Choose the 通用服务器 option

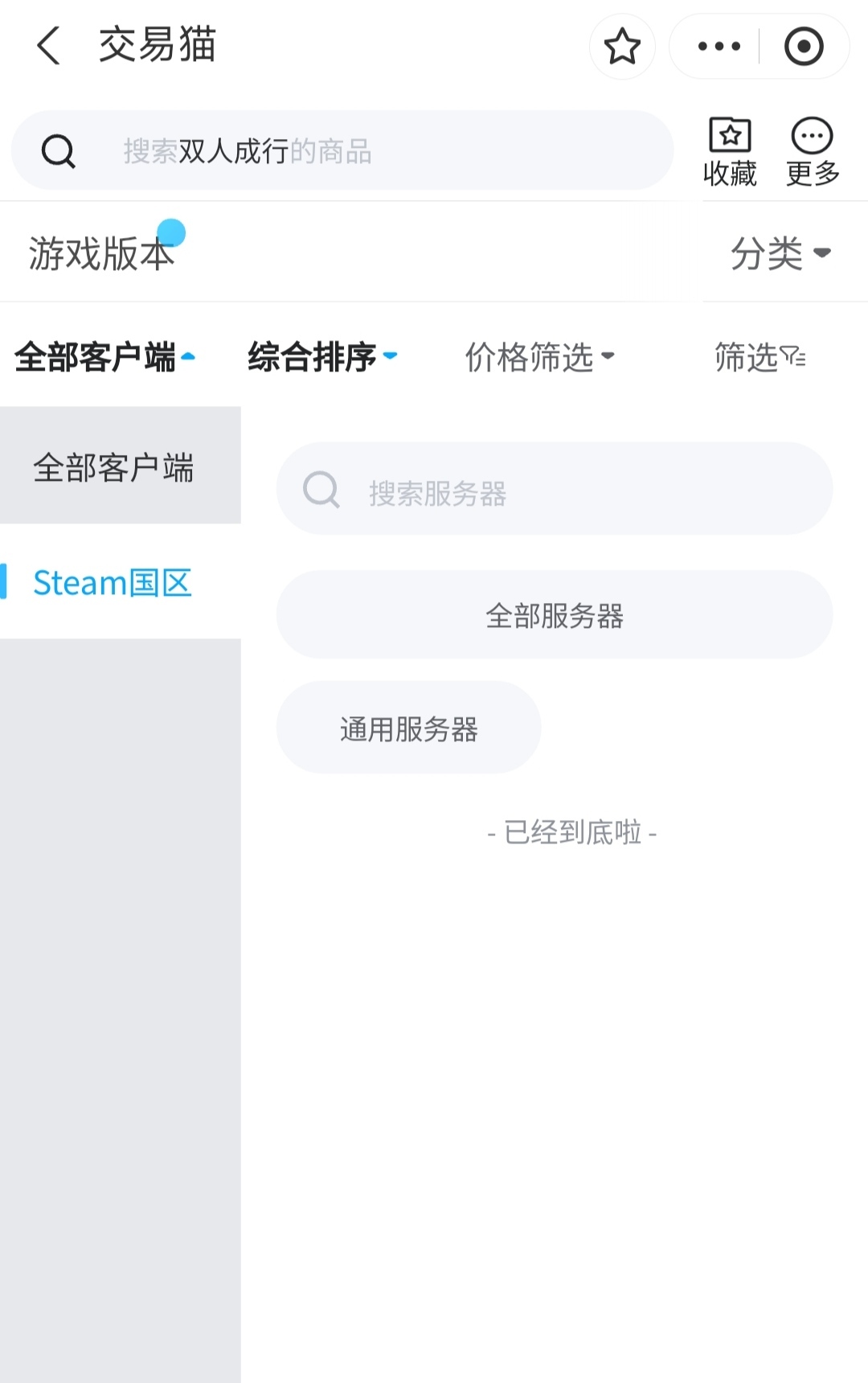click(x=408, y=728)
